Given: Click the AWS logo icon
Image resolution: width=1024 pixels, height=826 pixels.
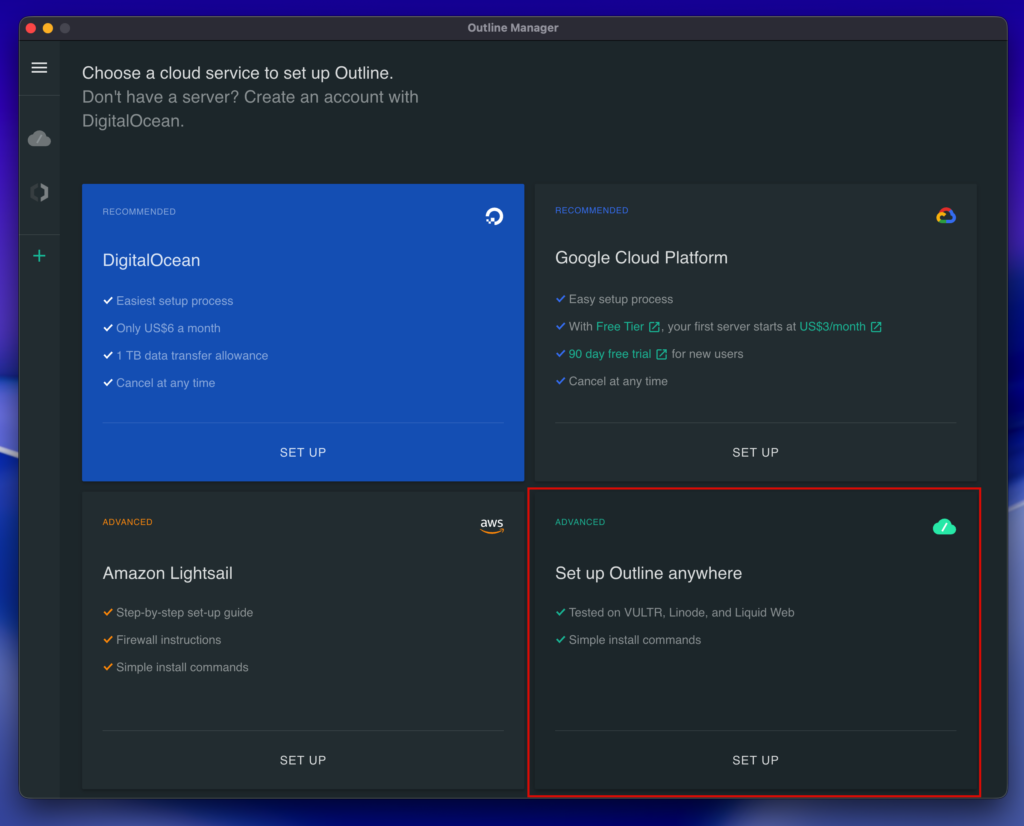Looking at the screenshot, I should pyautogui.click(x=491, y=526).
